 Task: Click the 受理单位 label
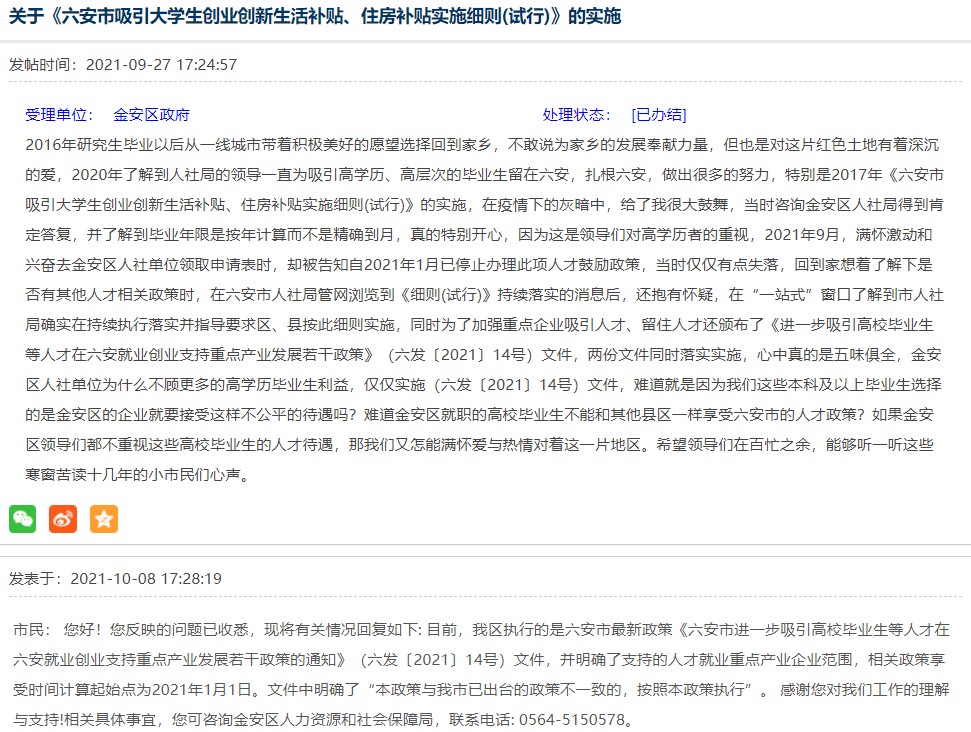(59, 115)
